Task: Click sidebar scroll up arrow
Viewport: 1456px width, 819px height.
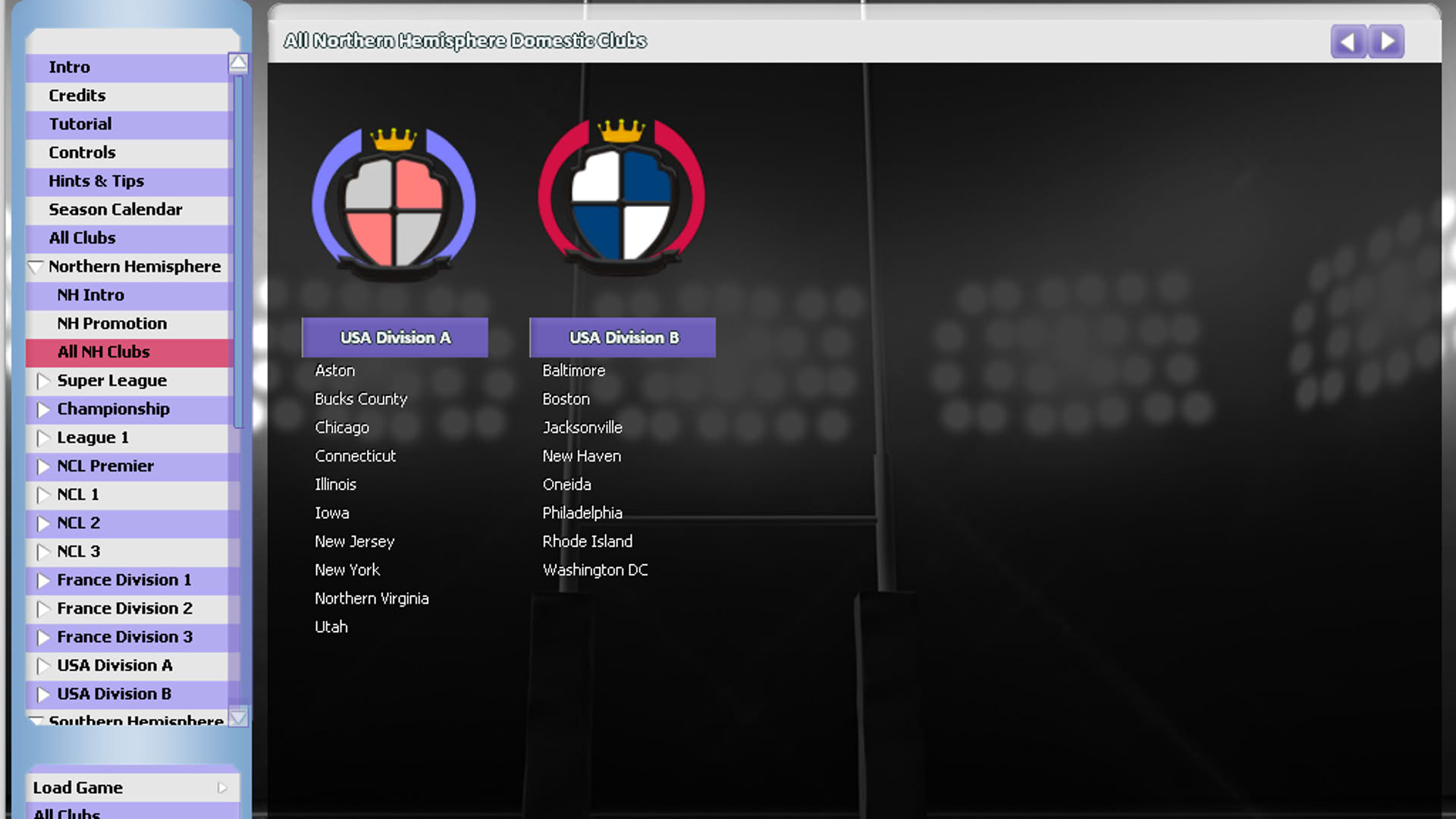Action: (238, 63)
